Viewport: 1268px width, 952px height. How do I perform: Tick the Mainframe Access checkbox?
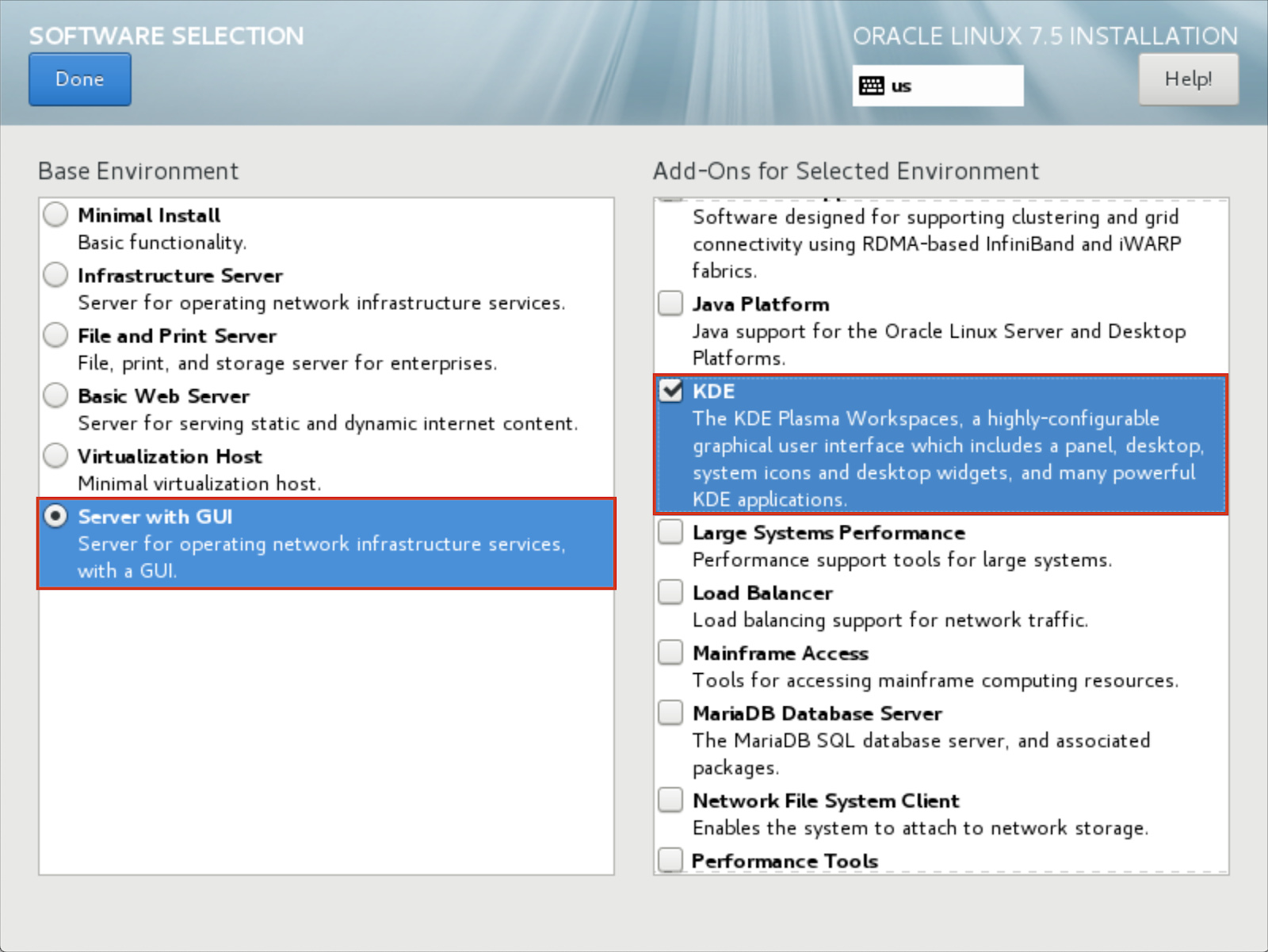pos(670,652)
